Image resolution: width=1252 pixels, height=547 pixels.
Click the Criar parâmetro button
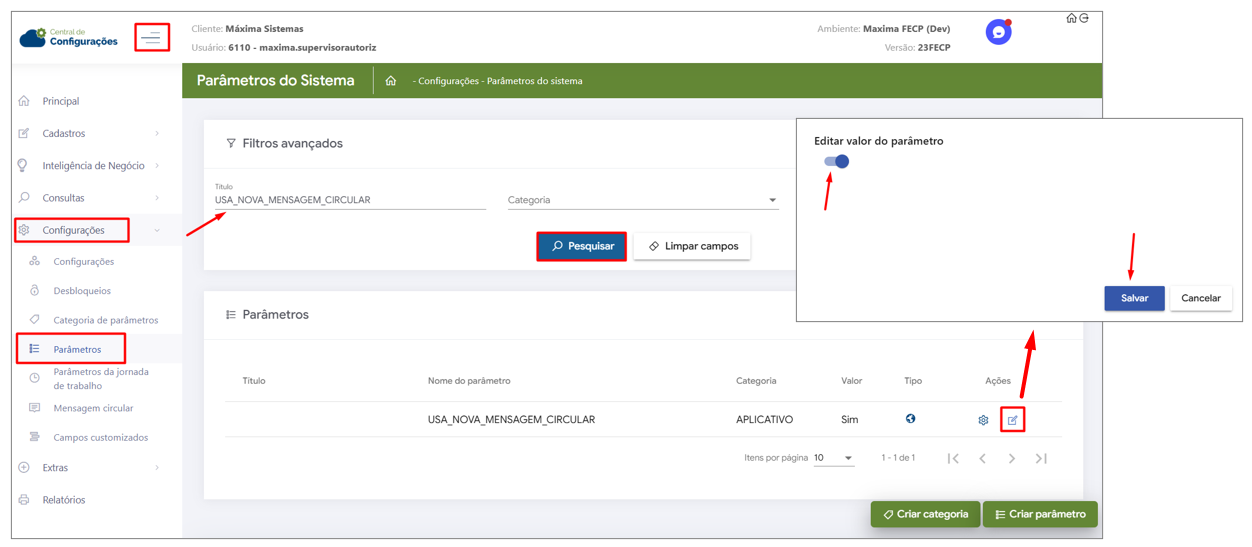[x=1040, y=514]
